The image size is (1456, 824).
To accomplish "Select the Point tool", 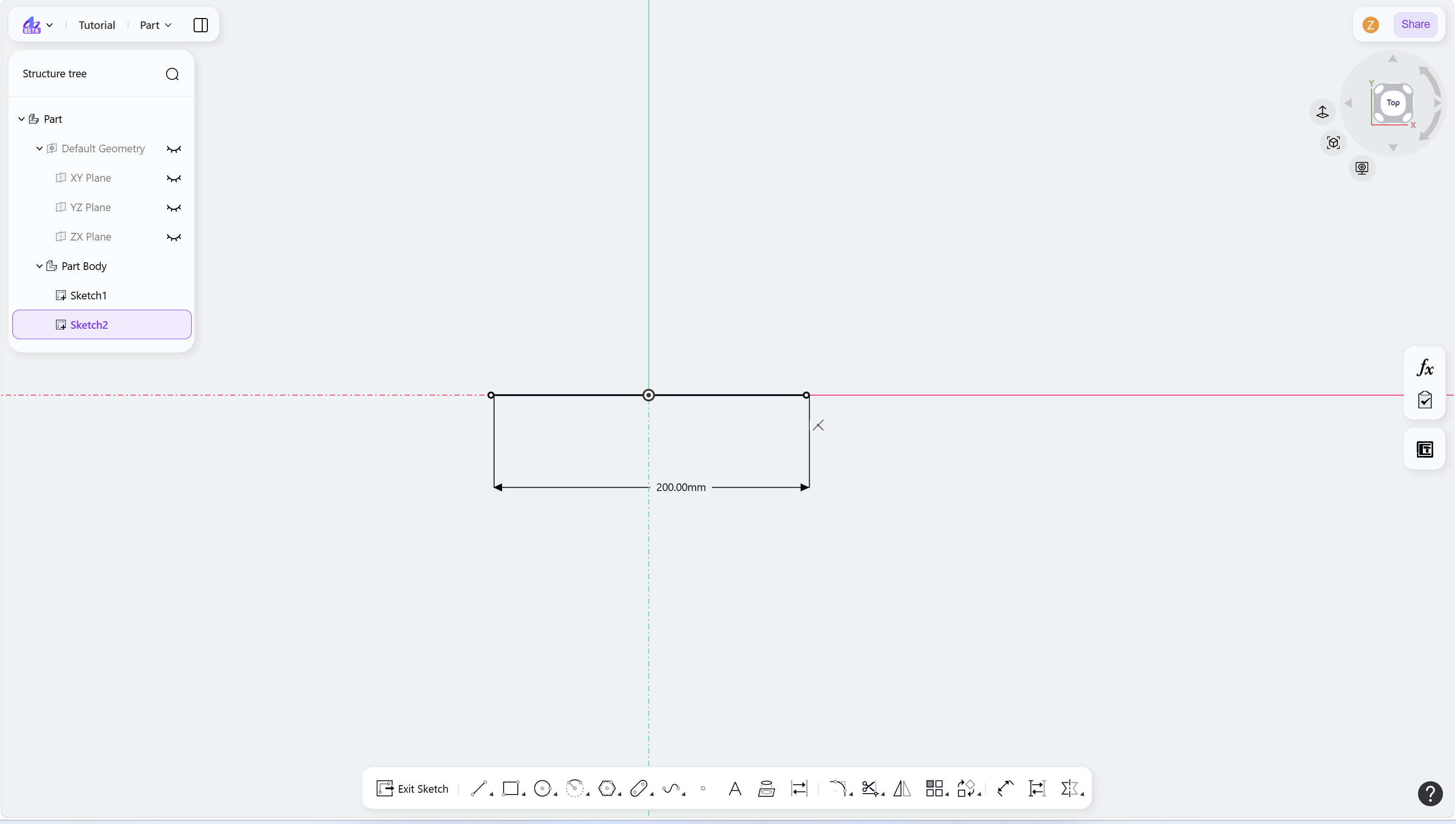I will coord(703,788).
